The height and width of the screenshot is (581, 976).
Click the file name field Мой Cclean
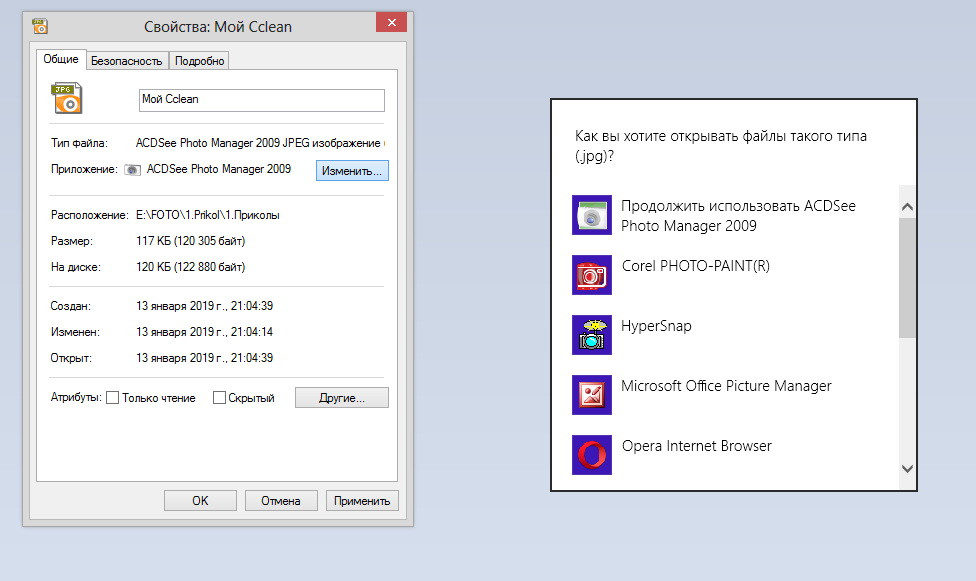[261, 100]
